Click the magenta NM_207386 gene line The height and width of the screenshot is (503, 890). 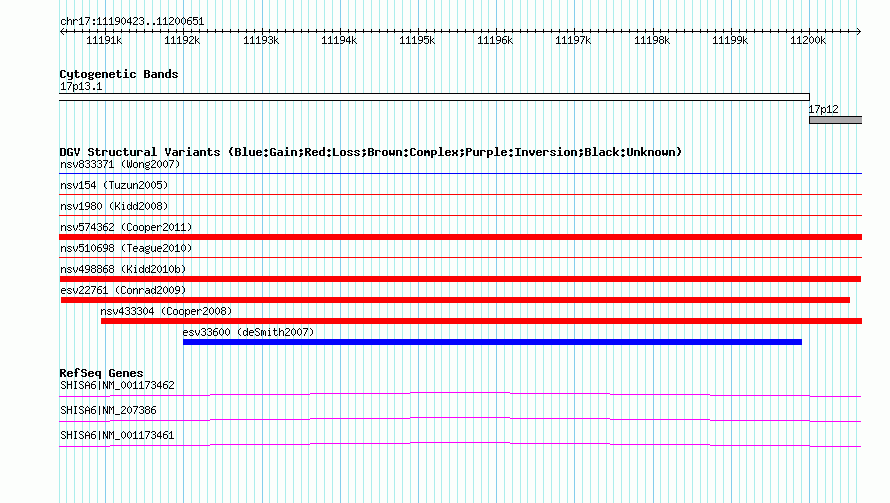pyautogui.click(x=460, y=419)
